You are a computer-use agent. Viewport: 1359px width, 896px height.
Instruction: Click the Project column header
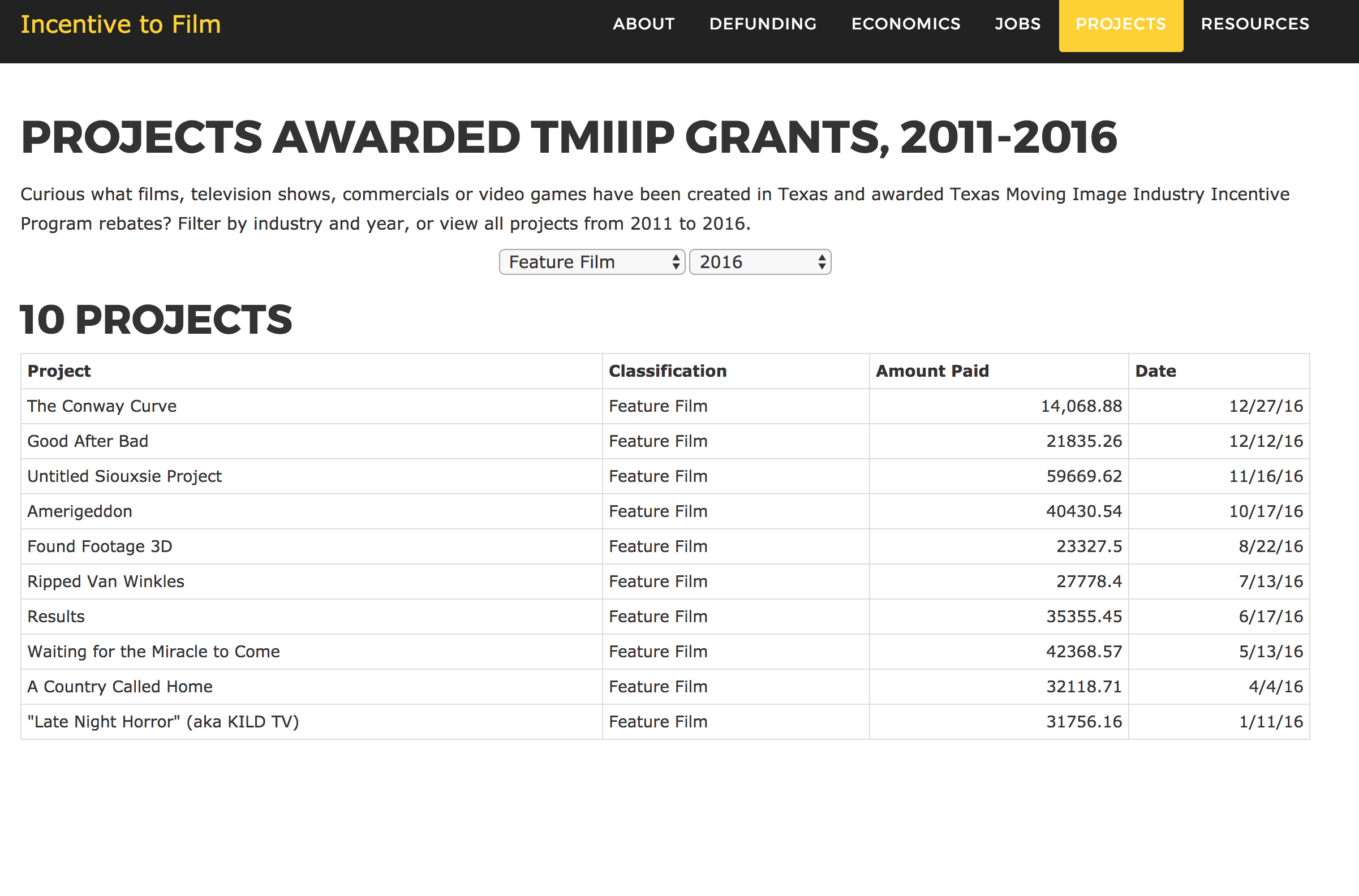[x=59, y=372]
